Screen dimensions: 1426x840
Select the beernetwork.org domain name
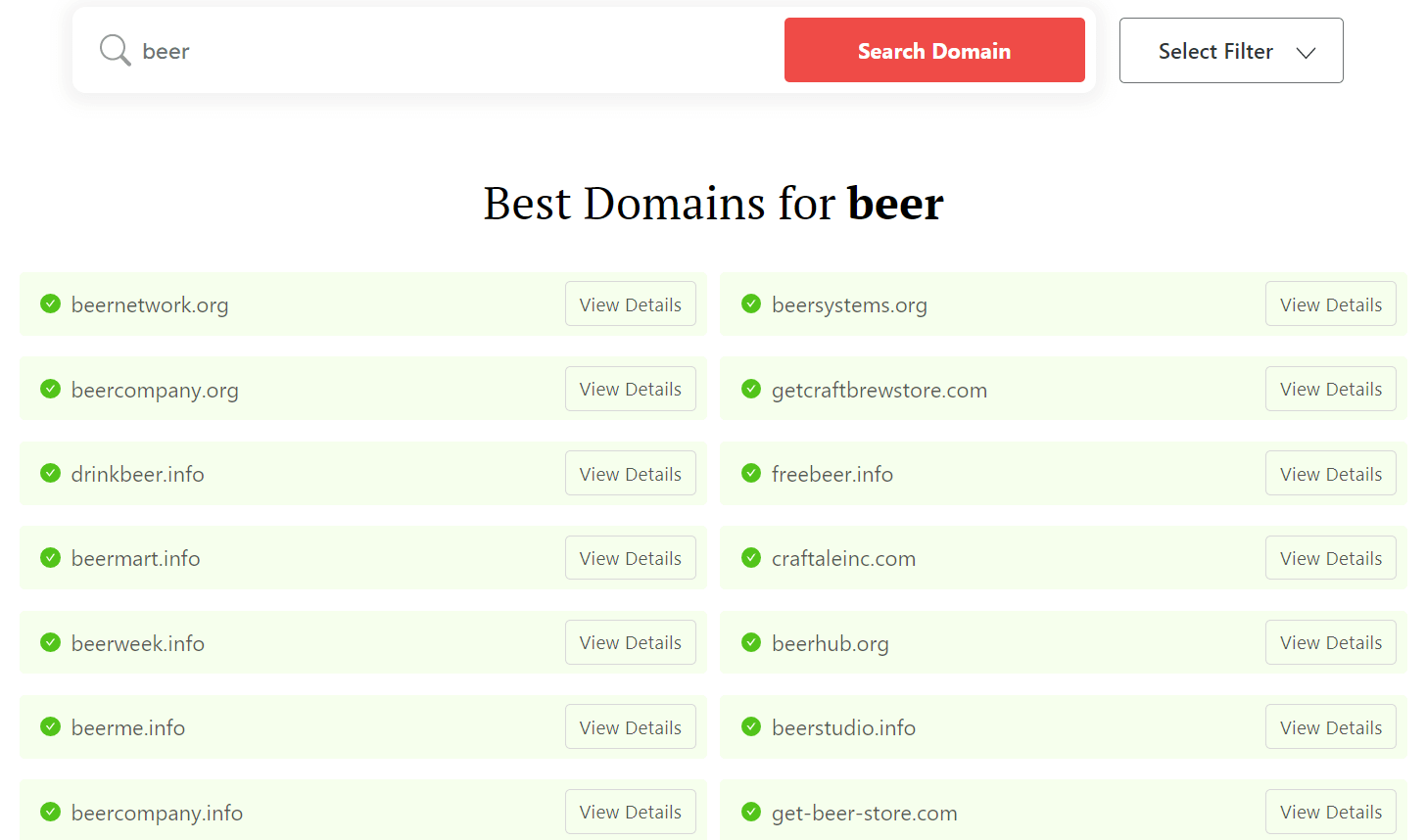tap(150, 305)
